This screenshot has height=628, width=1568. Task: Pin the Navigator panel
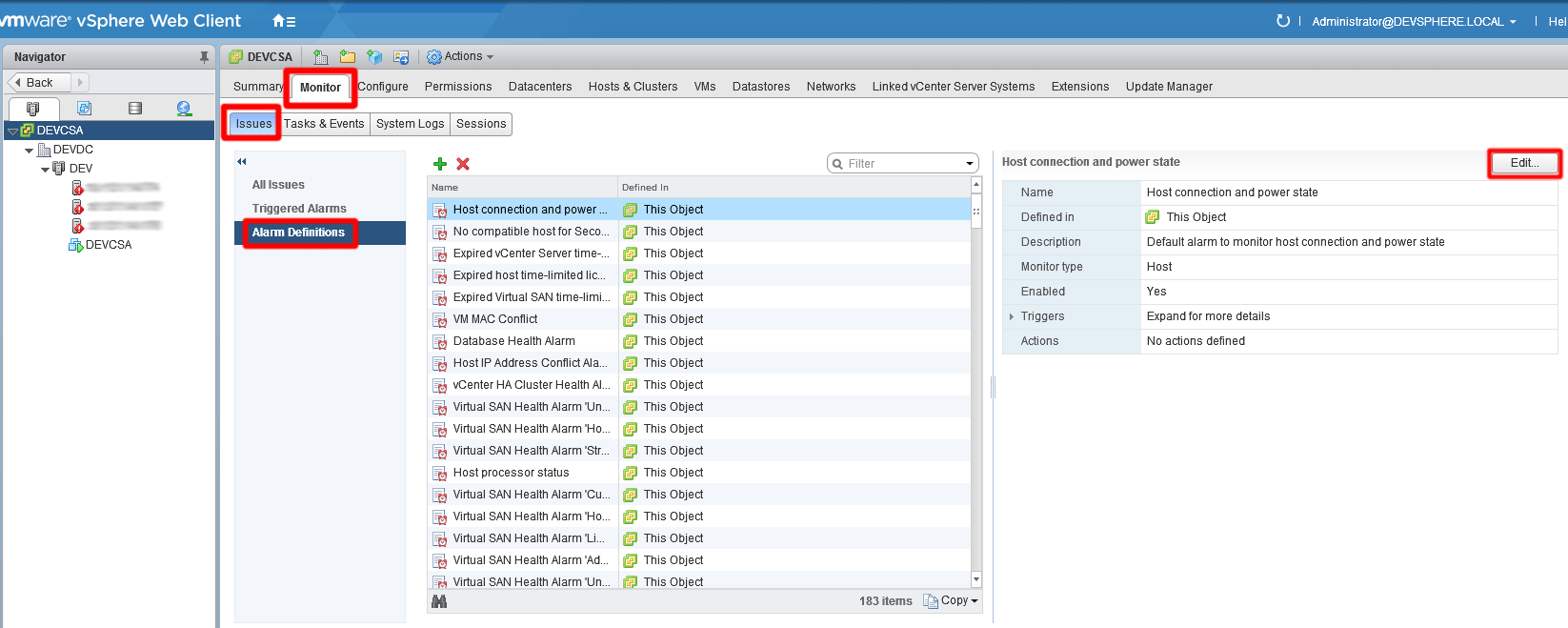tap(204, 57)
